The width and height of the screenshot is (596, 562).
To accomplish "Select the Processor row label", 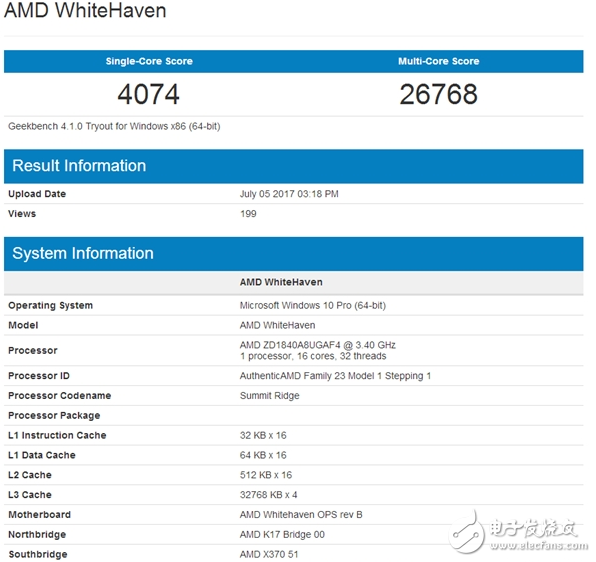I will coord(33,350).
